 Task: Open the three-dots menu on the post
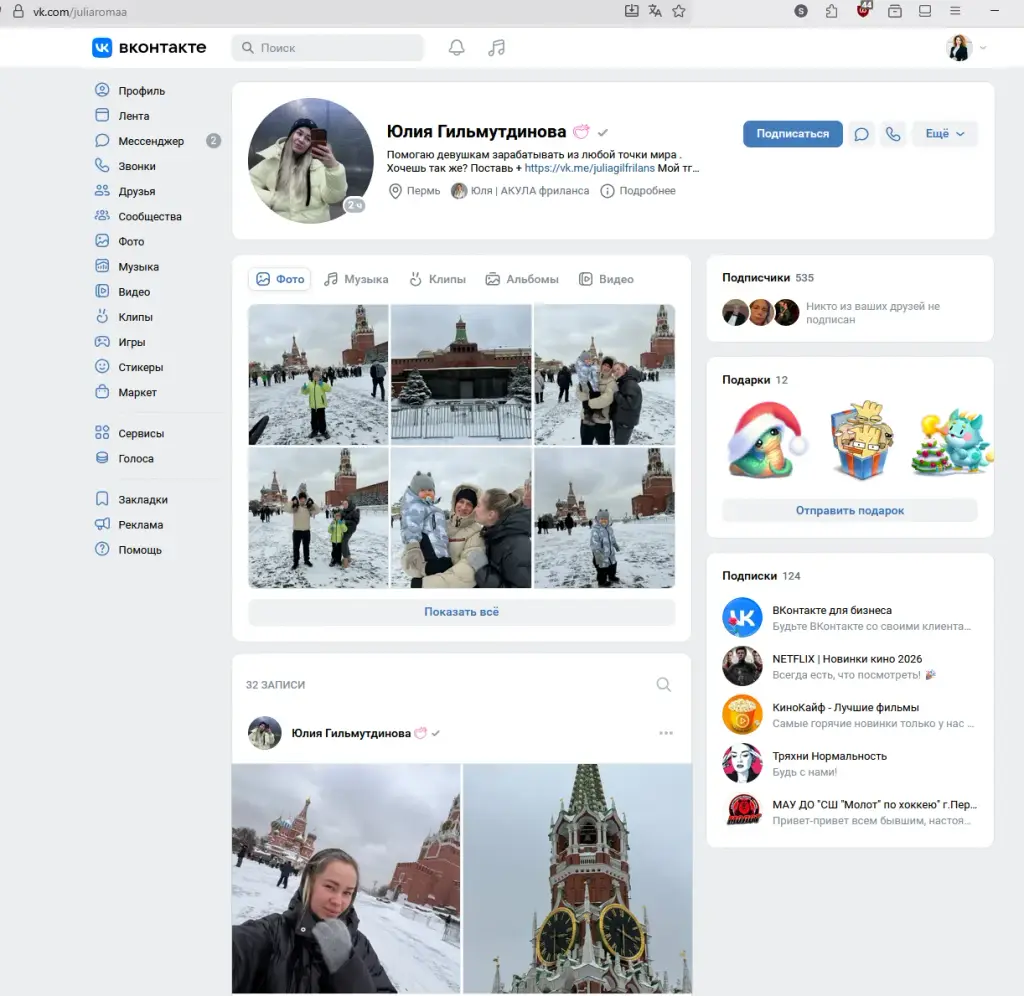665,733
